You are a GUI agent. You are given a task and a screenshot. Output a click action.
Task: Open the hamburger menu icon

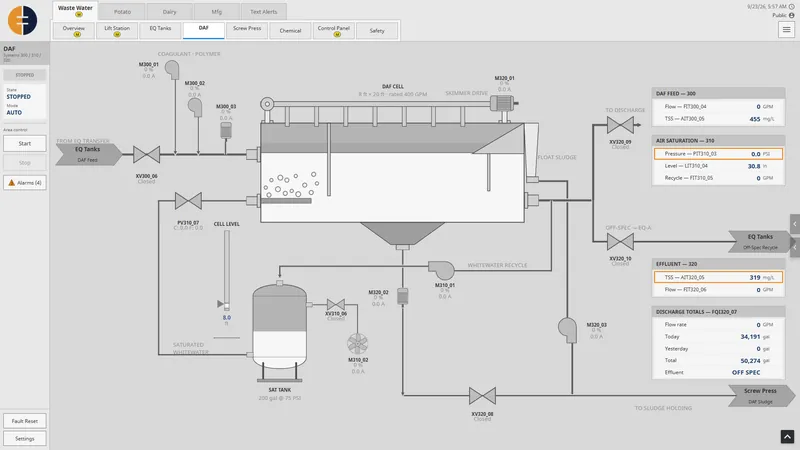(x=786, y=30)
